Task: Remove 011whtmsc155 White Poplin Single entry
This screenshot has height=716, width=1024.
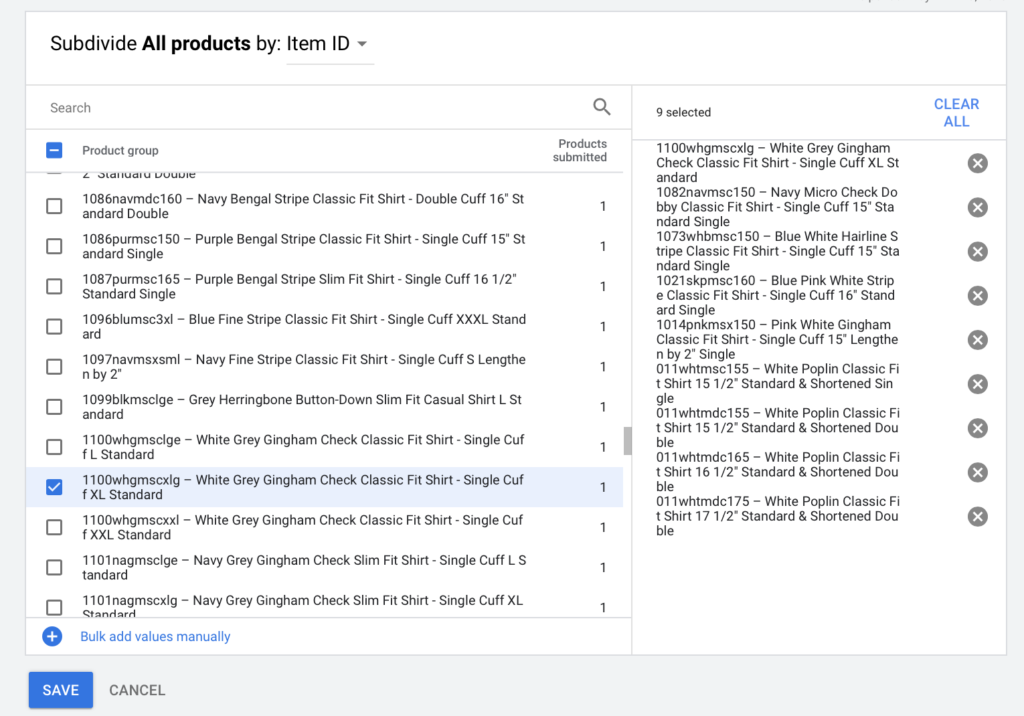Action: (977, 383)
